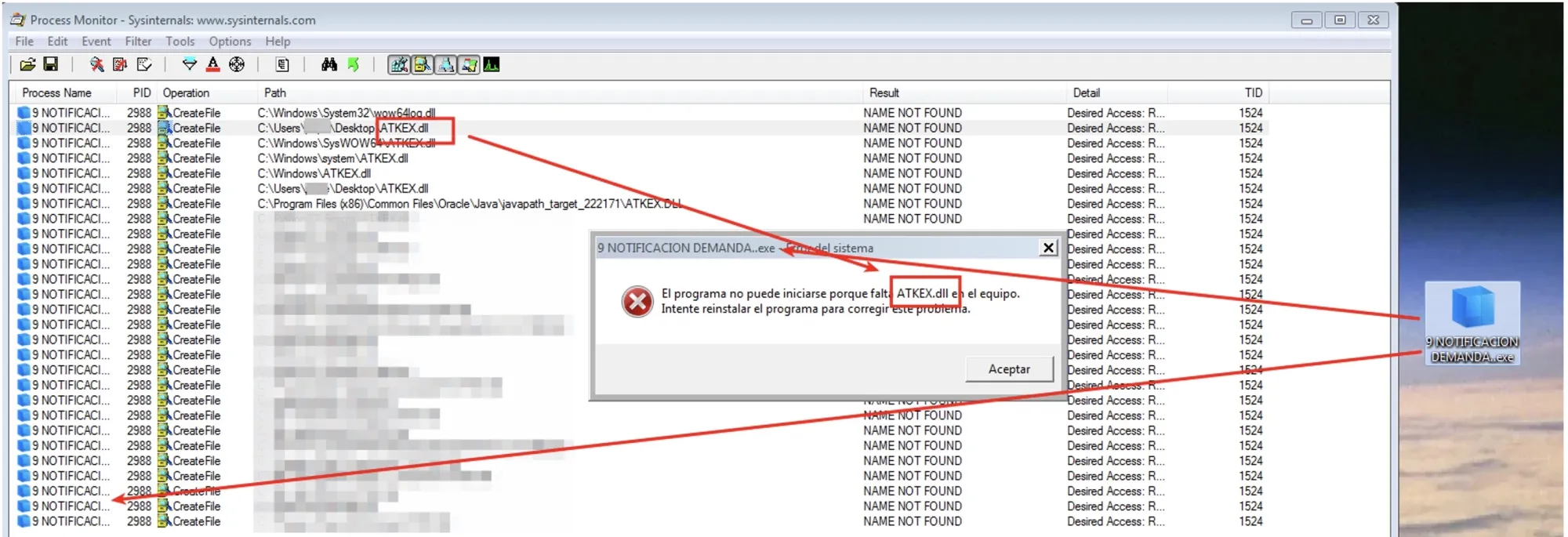
Task: Open the File menu
Action: click(24, 42)
